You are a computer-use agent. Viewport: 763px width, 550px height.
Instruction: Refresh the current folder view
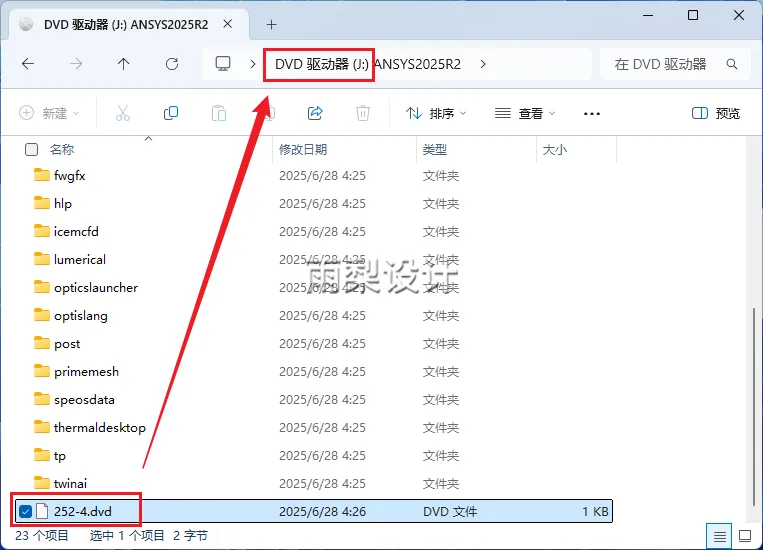pyautogui.click(x=172, y=64)
